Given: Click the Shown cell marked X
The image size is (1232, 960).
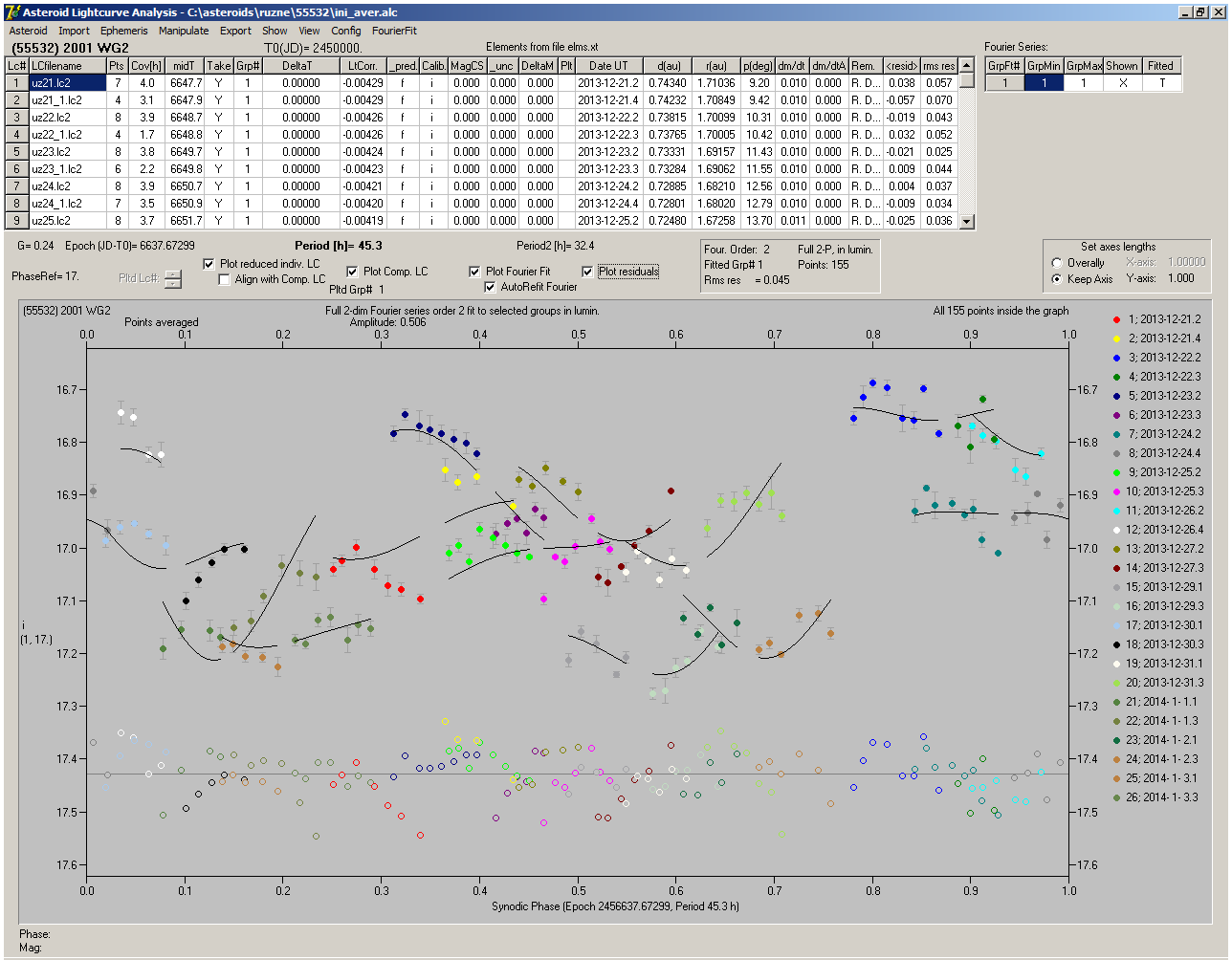Looking at the screenshot, I should coord(1121,83).
